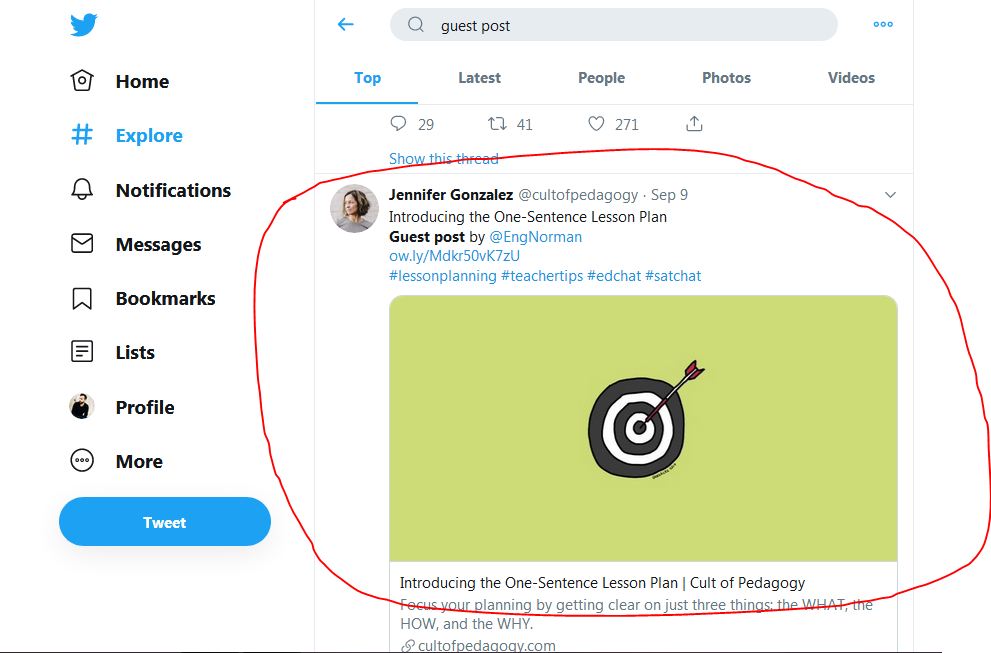Open the Show this thread link
Viewport: 991px width, 653px height.
(x=443, y=159)
